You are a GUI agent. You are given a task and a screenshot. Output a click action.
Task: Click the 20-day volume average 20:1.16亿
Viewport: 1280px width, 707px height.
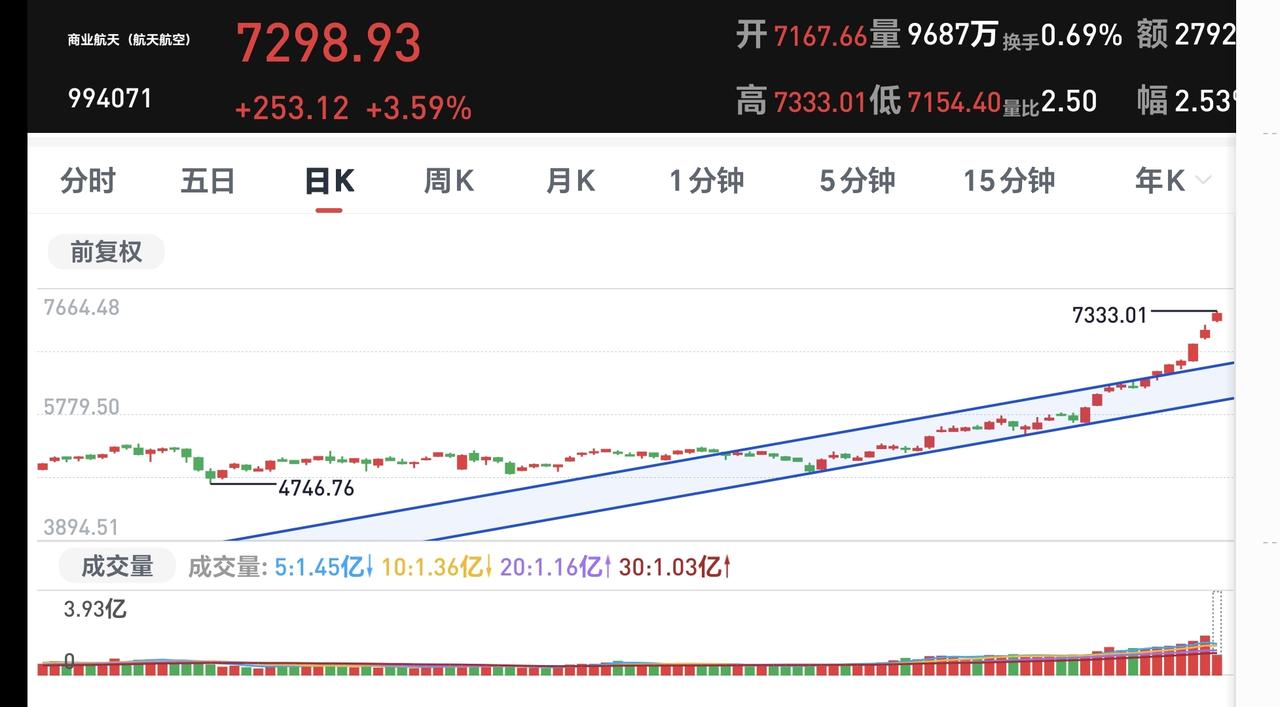[x=555, y=568]
